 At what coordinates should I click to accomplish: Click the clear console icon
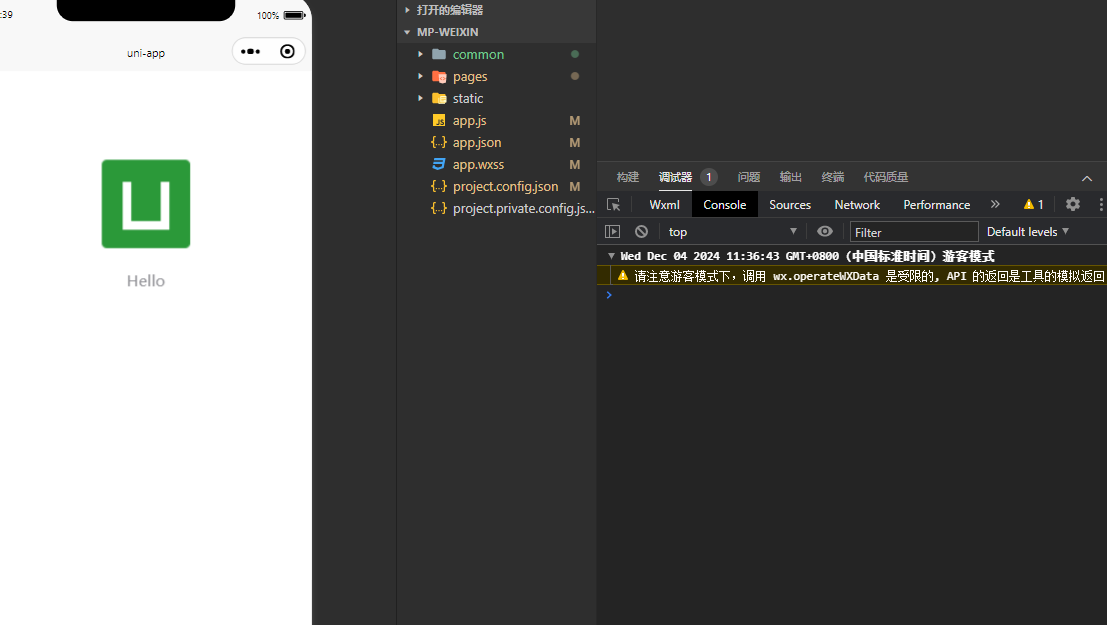coord(641,231)
